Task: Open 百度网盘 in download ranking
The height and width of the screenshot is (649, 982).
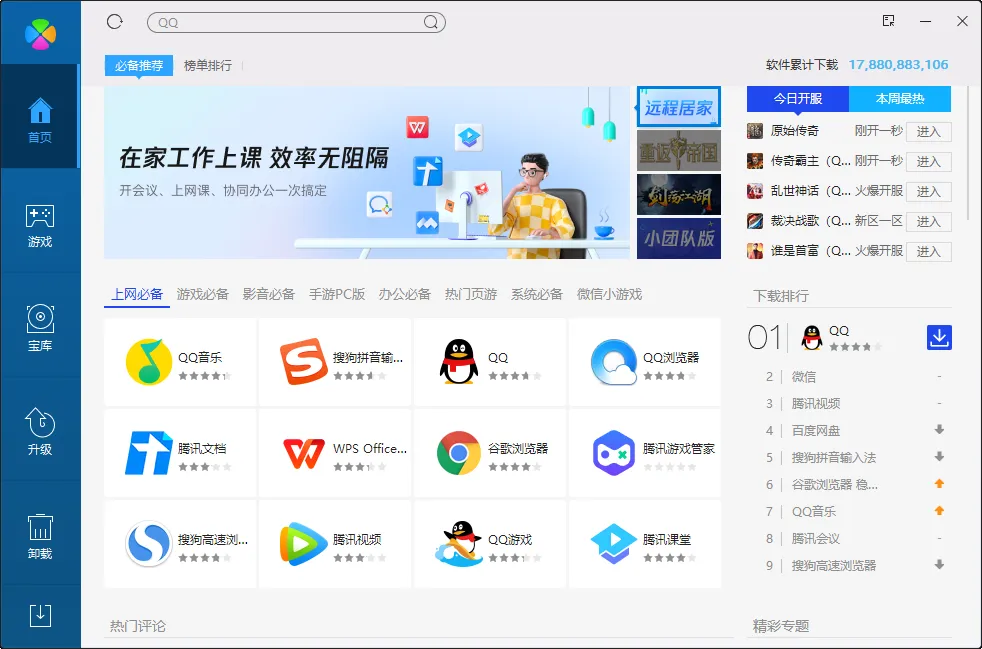Action: click(815, 430)
